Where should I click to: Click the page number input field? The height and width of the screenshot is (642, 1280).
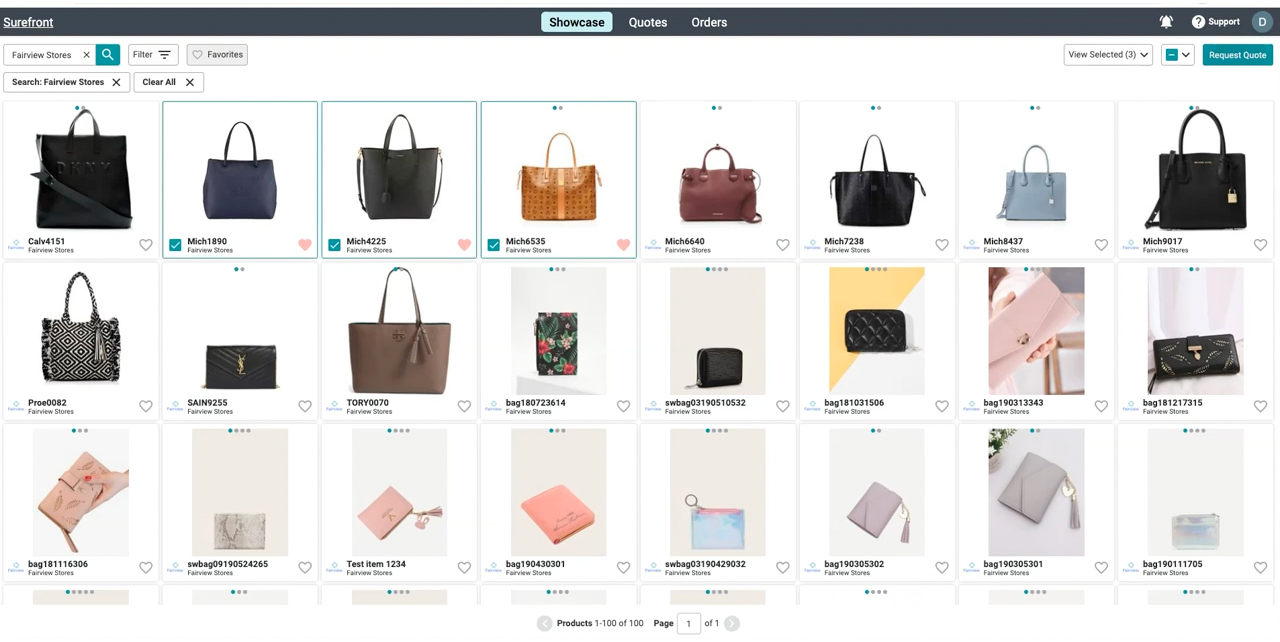point(688,623)
